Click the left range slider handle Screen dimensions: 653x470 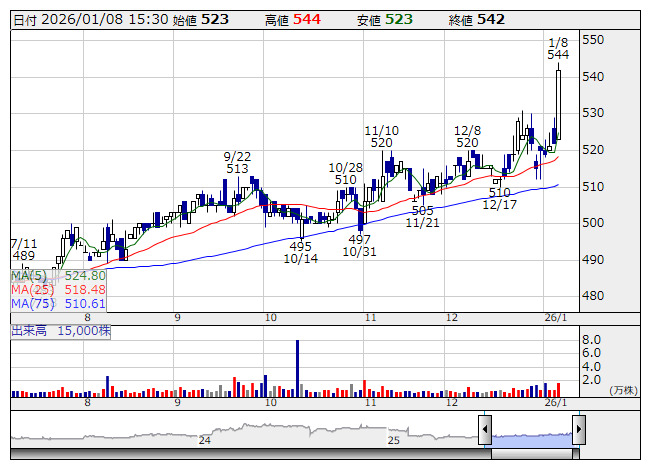click(x=485, y=431)
